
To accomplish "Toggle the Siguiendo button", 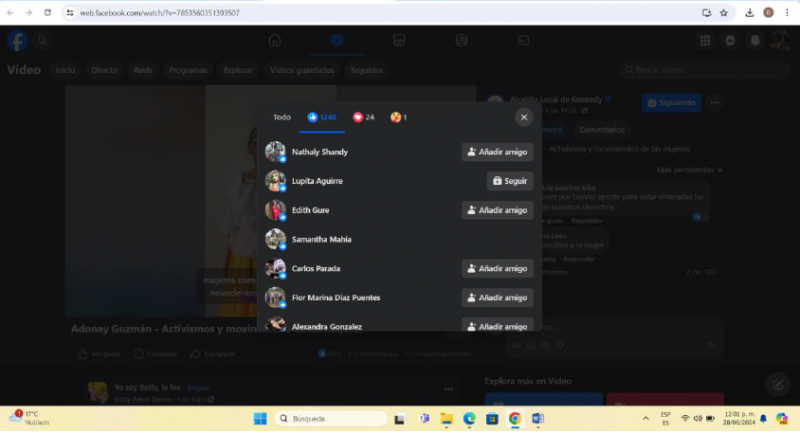I will pos(671,103).
